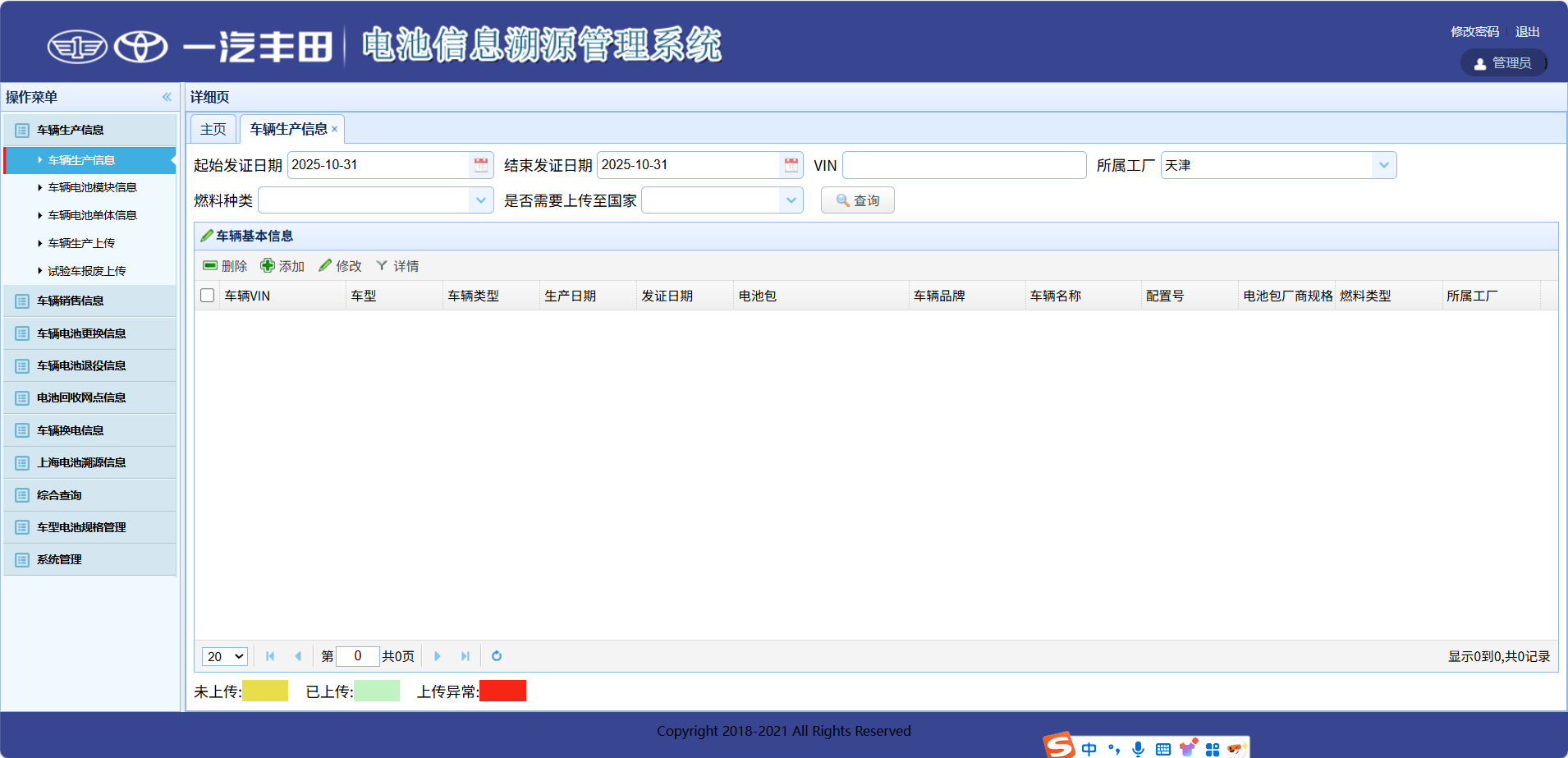Refresh the table with the reload icon
The width and height of the screenshot is (1568, 758).
[x=497, y=656]
